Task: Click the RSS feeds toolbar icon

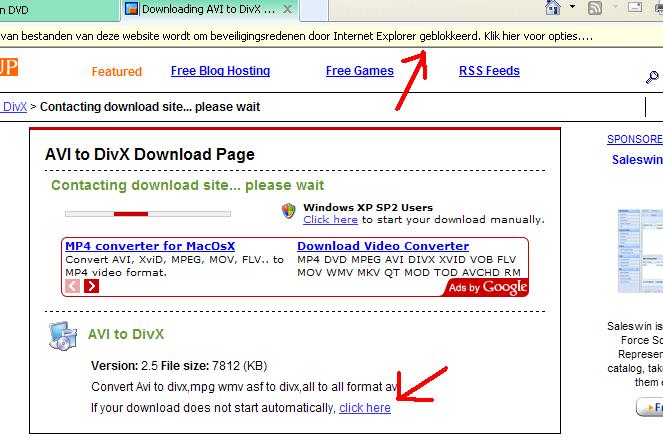Action: click(x=595, y=8)
